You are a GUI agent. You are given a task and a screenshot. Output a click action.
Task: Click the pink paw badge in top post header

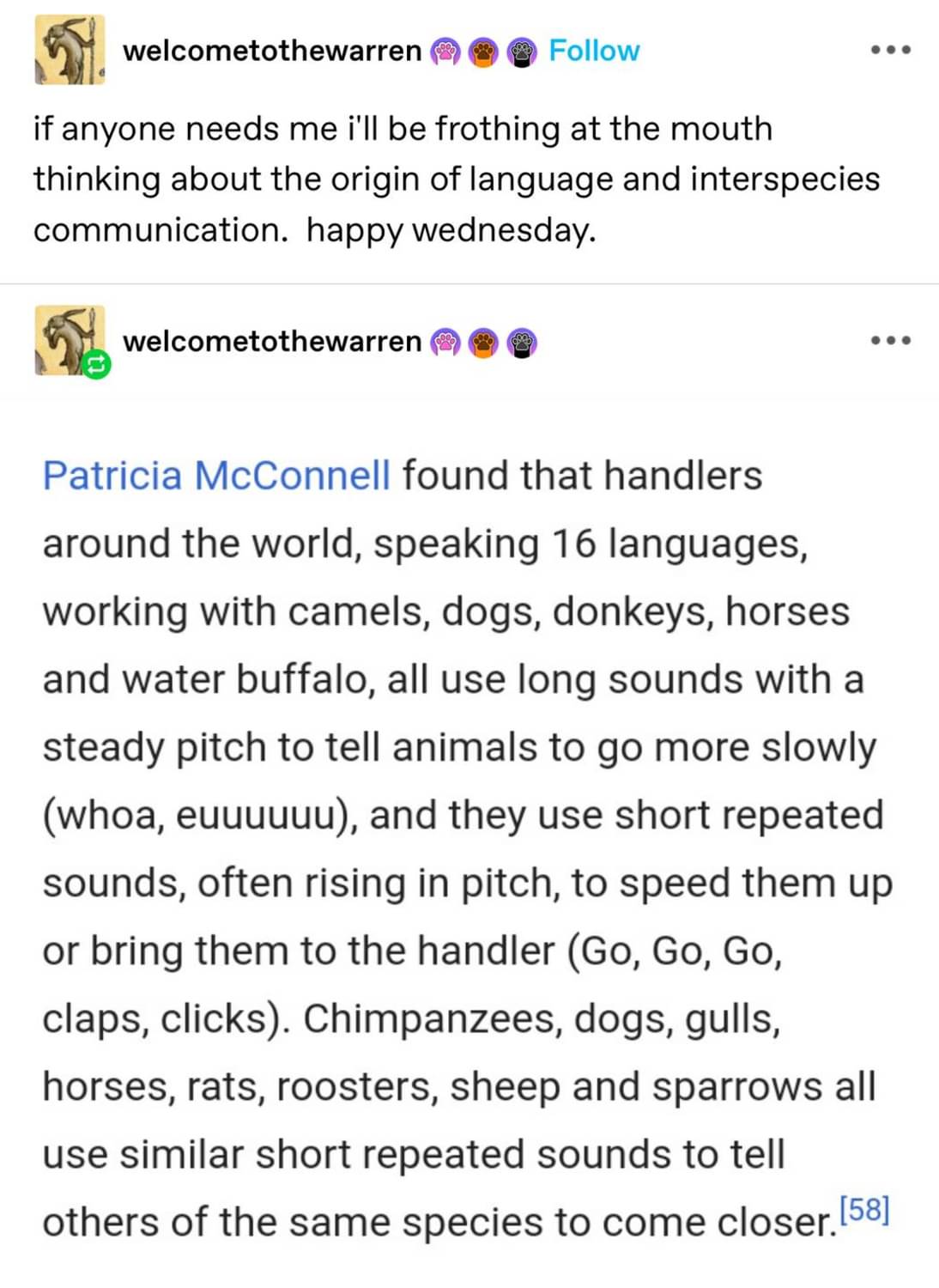(x=445, y=52)
